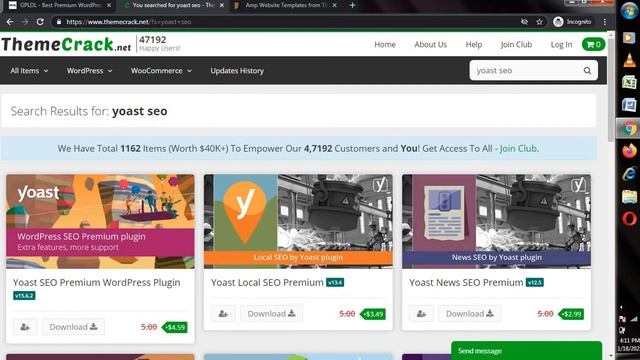
Task: Close the 'You searched for yoast seo' tab
Action: pyautogui.click(x=222, y=5)
